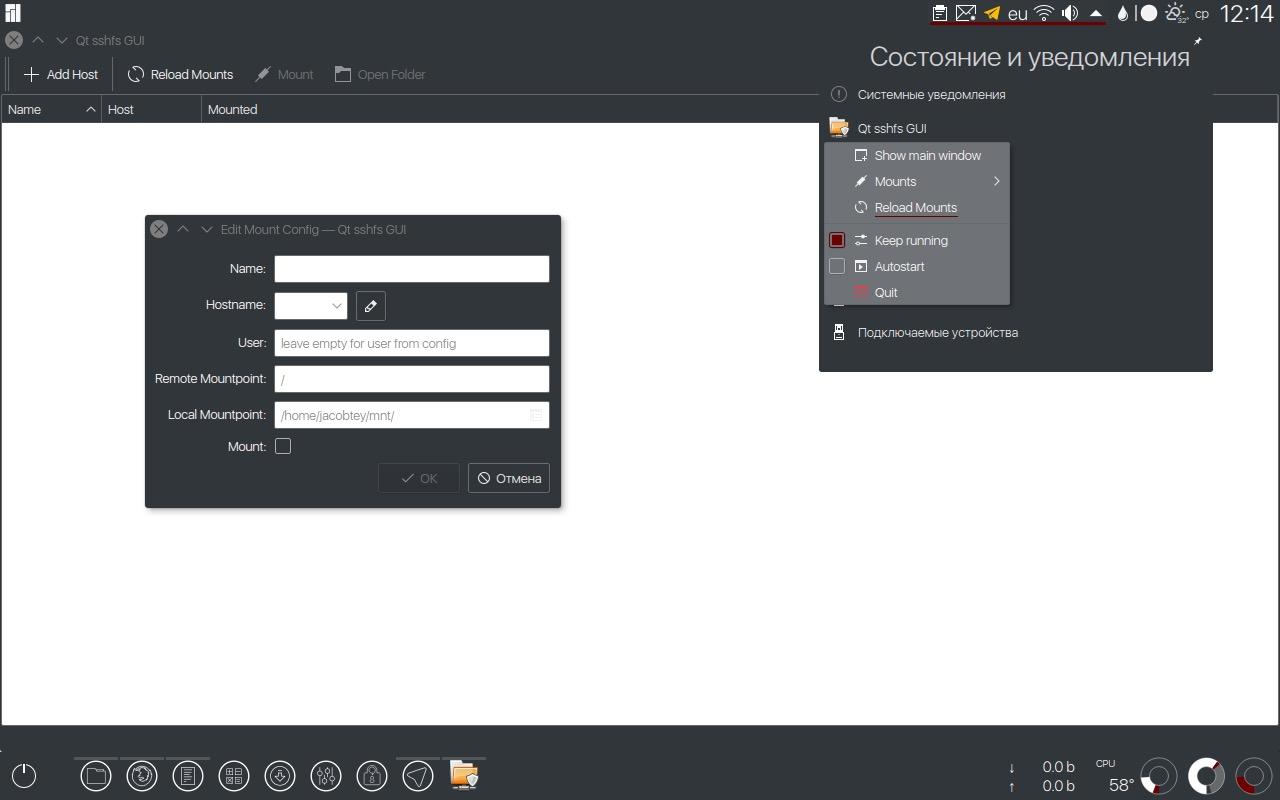Focus the Name input field
The width and height of the screenshot is (1280, 800).
tap(412, 268)
